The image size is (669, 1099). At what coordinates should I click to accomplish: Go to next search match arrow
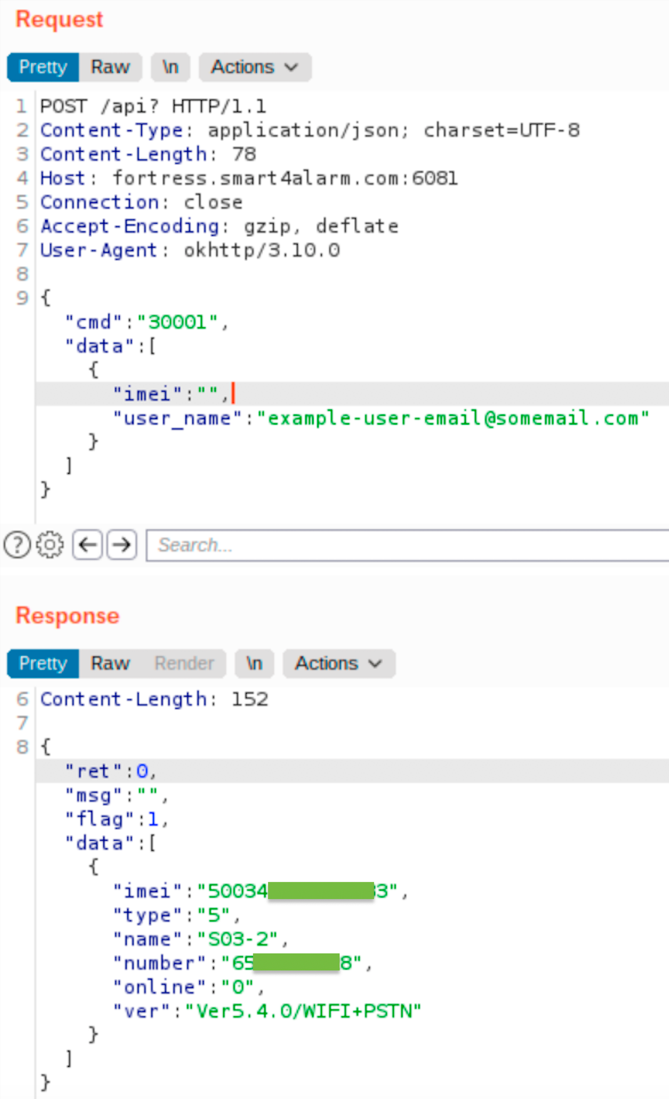click(x=121, y=545)
